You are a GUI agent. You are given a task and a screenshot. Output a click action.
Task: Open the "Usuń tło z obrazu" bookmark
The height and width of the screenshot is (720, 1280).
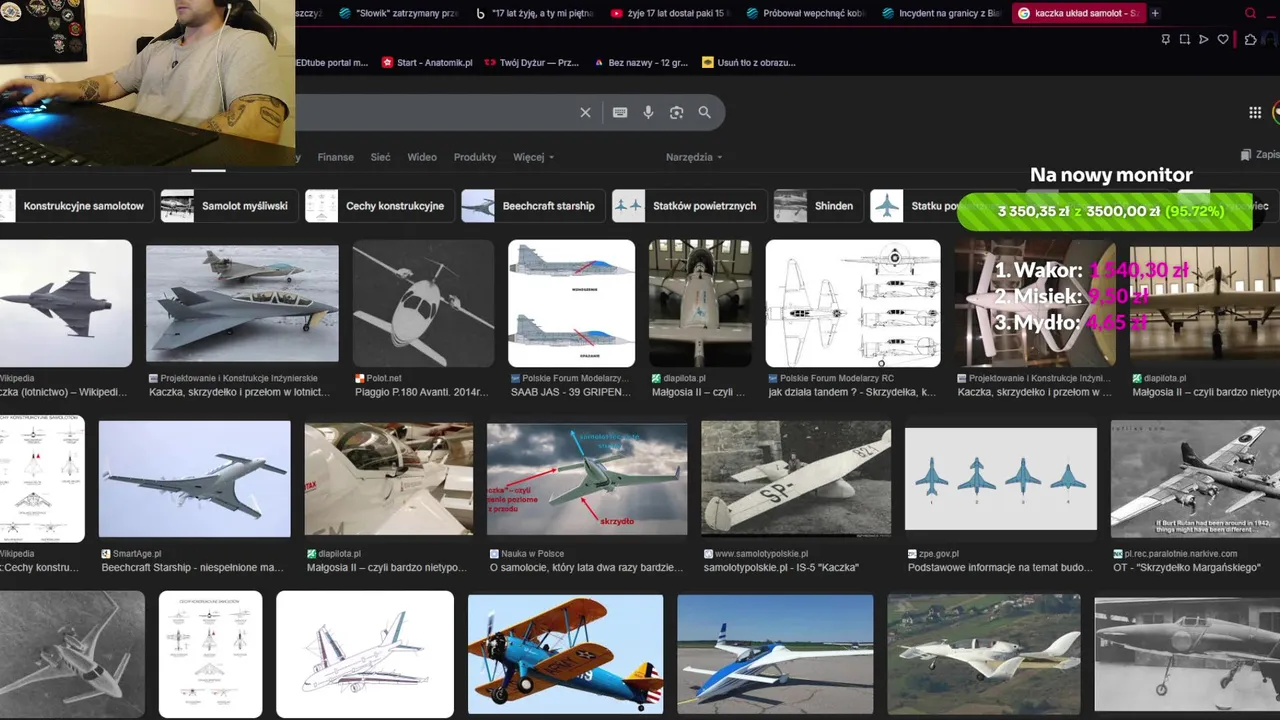[749, 62]
